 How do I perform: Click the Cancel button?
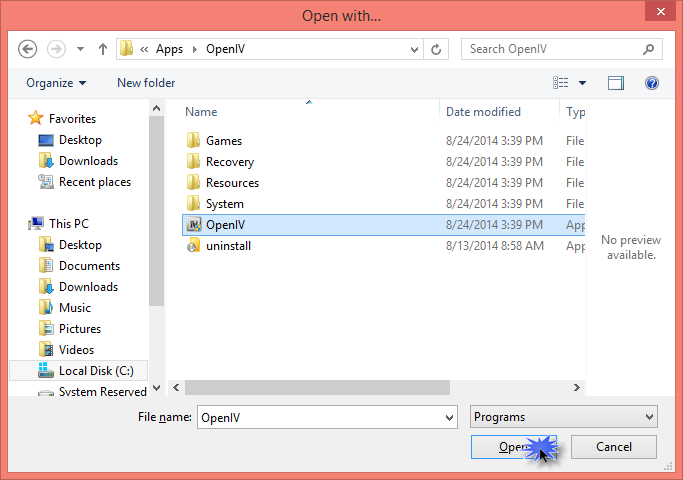pyautogui.click(x=614, y=446)
